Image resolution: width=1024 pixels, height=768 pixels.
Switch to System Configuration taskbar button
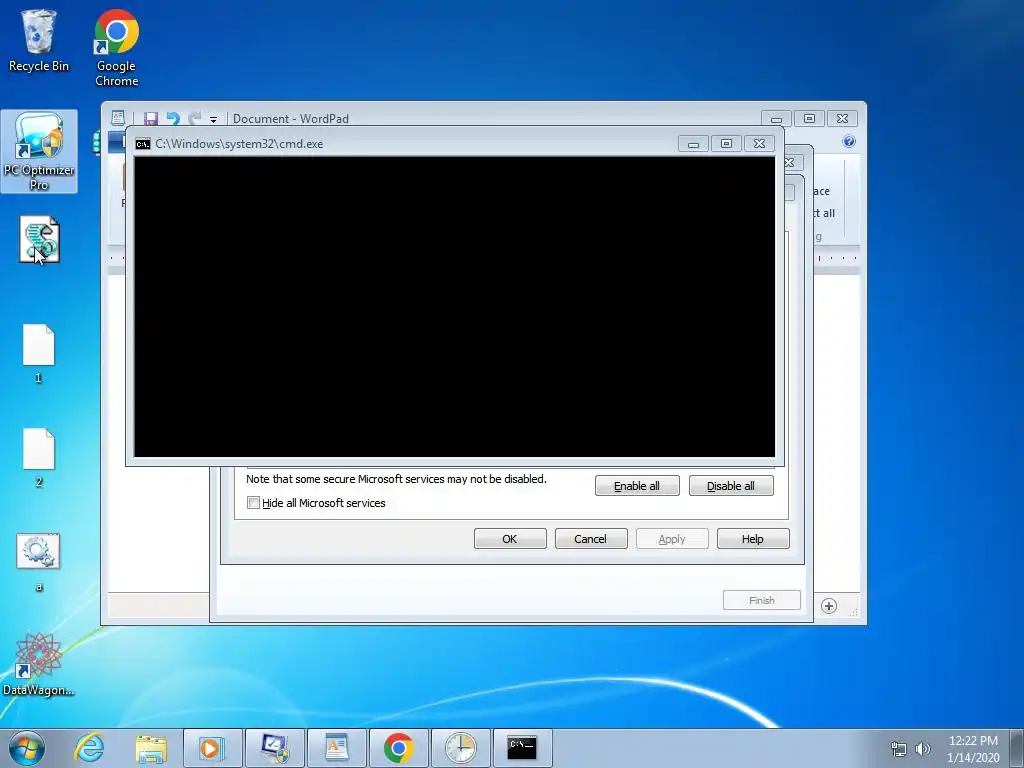tap(275, 748)
